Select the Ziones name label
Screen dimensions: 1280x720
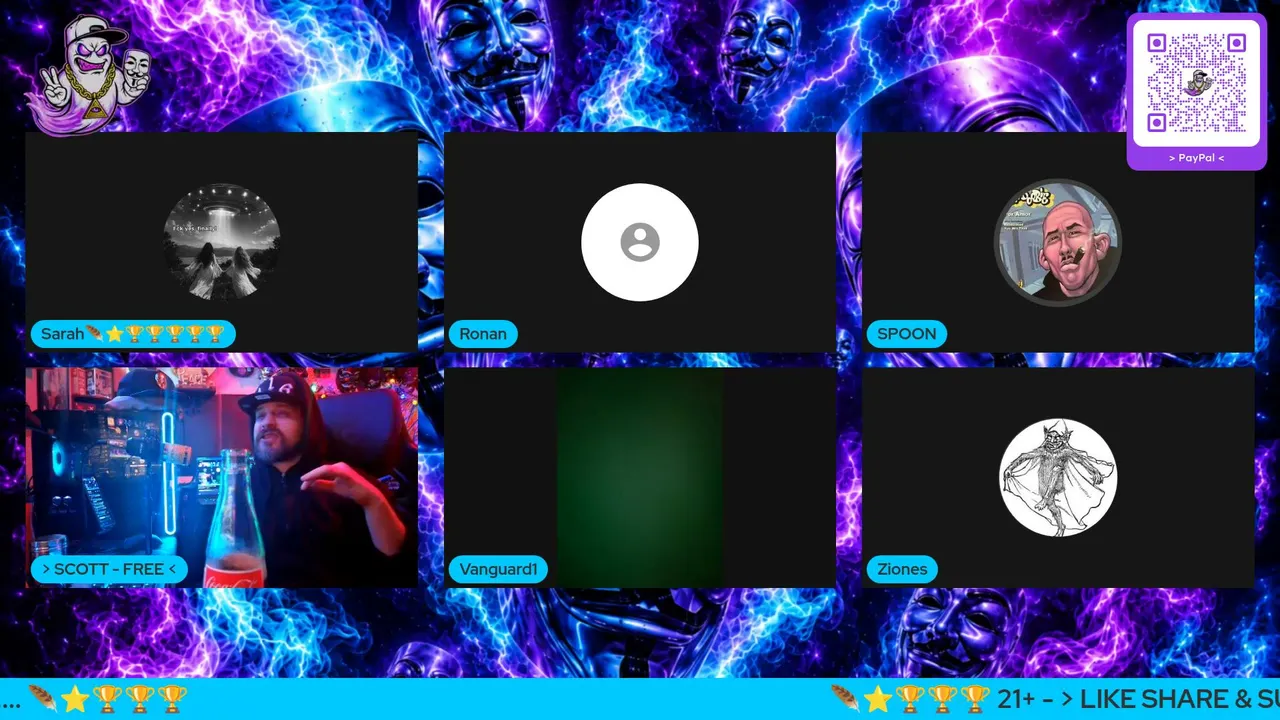pos(902,569)
